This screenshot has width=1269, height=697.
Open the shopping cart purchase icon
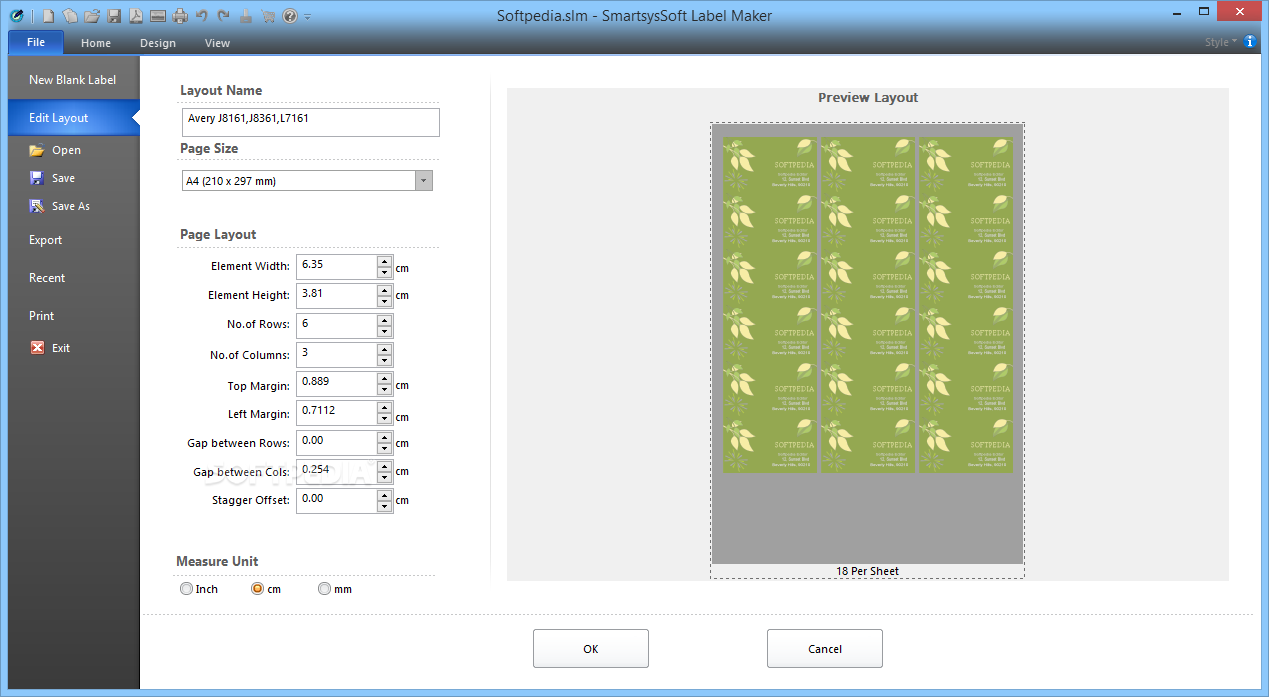[267, 16]
